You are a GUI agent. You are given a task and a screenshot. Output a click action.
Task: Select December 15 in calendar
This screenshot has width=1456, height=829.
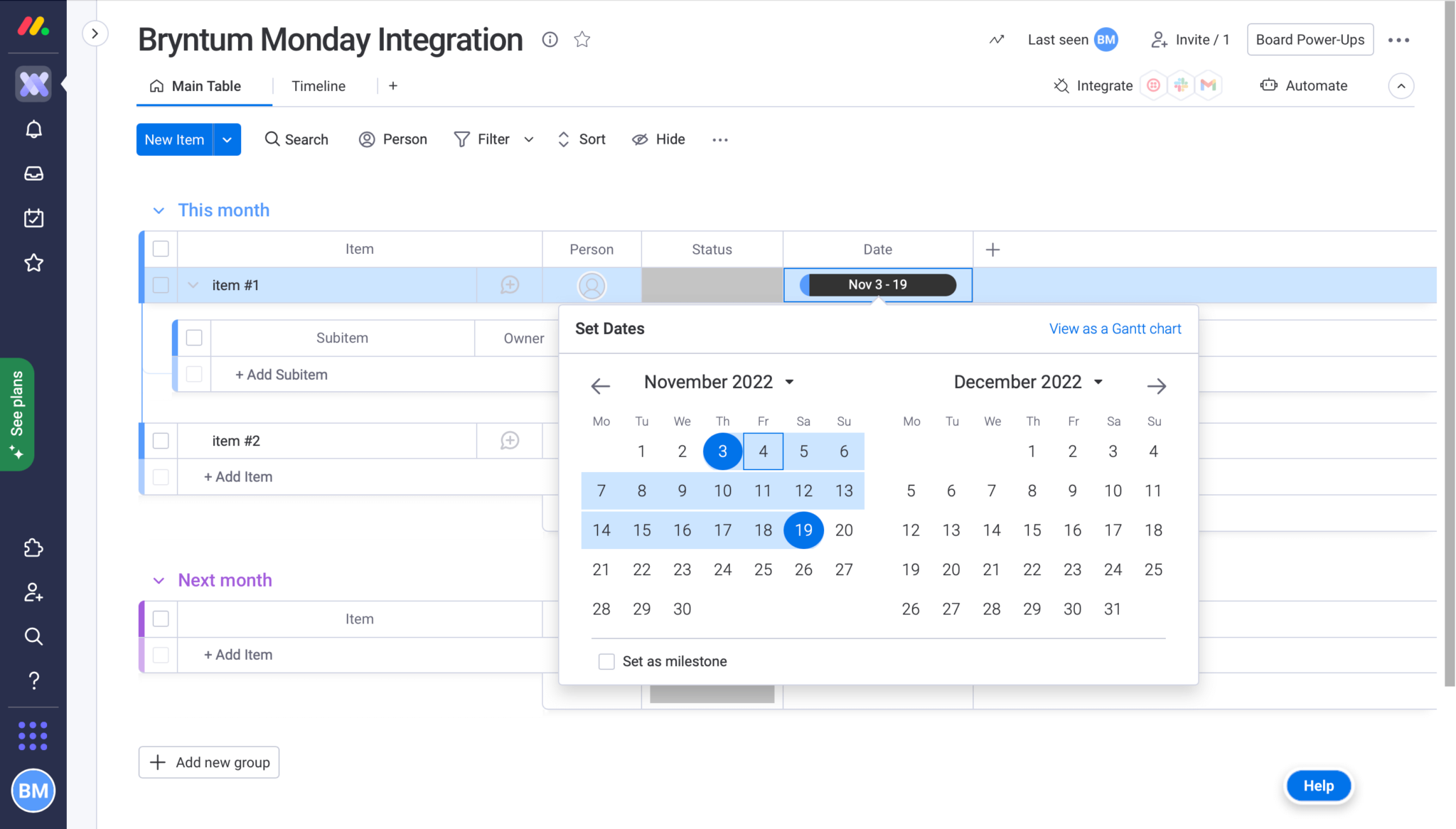tap(1032, 530)
